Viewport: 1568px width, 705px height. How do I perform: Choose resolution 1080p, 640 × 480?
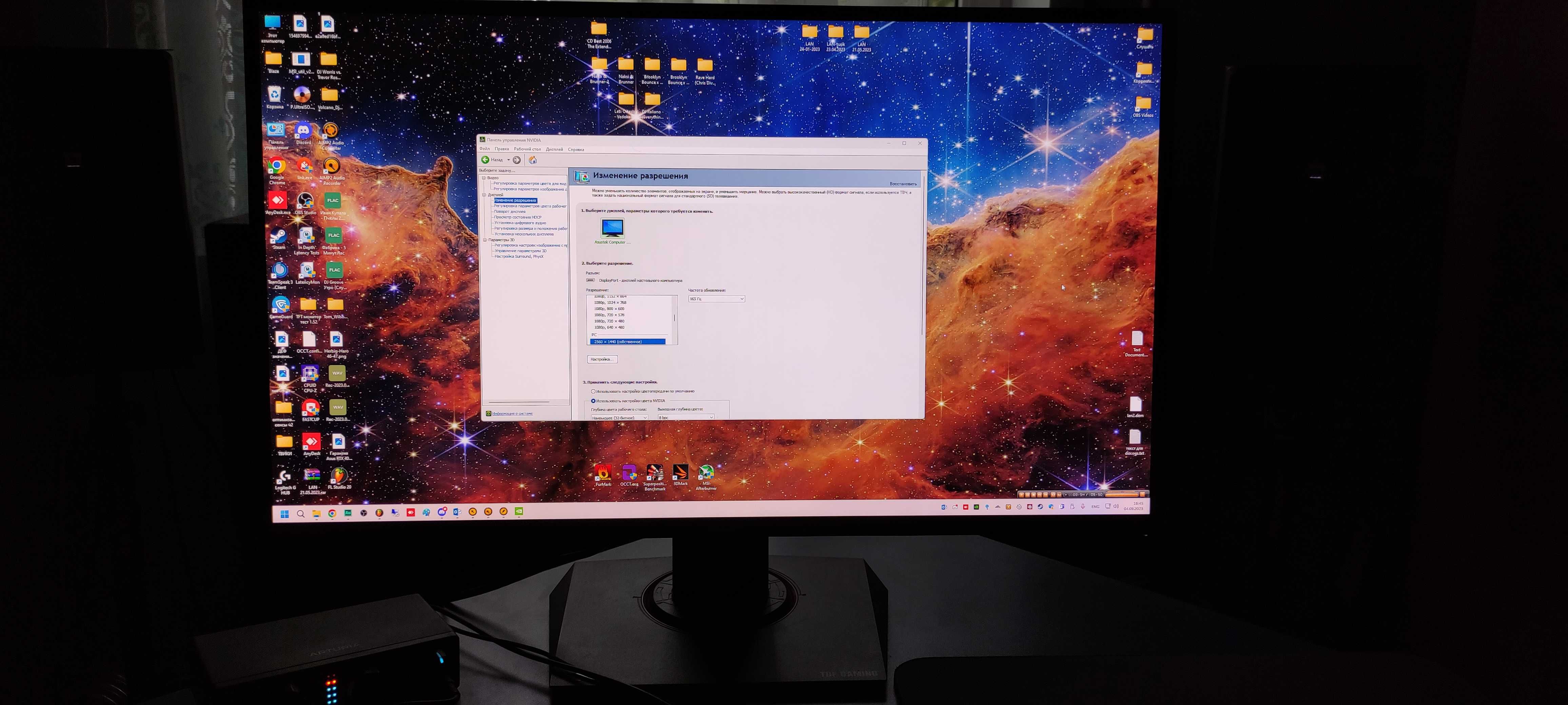(x=609, y=327)
